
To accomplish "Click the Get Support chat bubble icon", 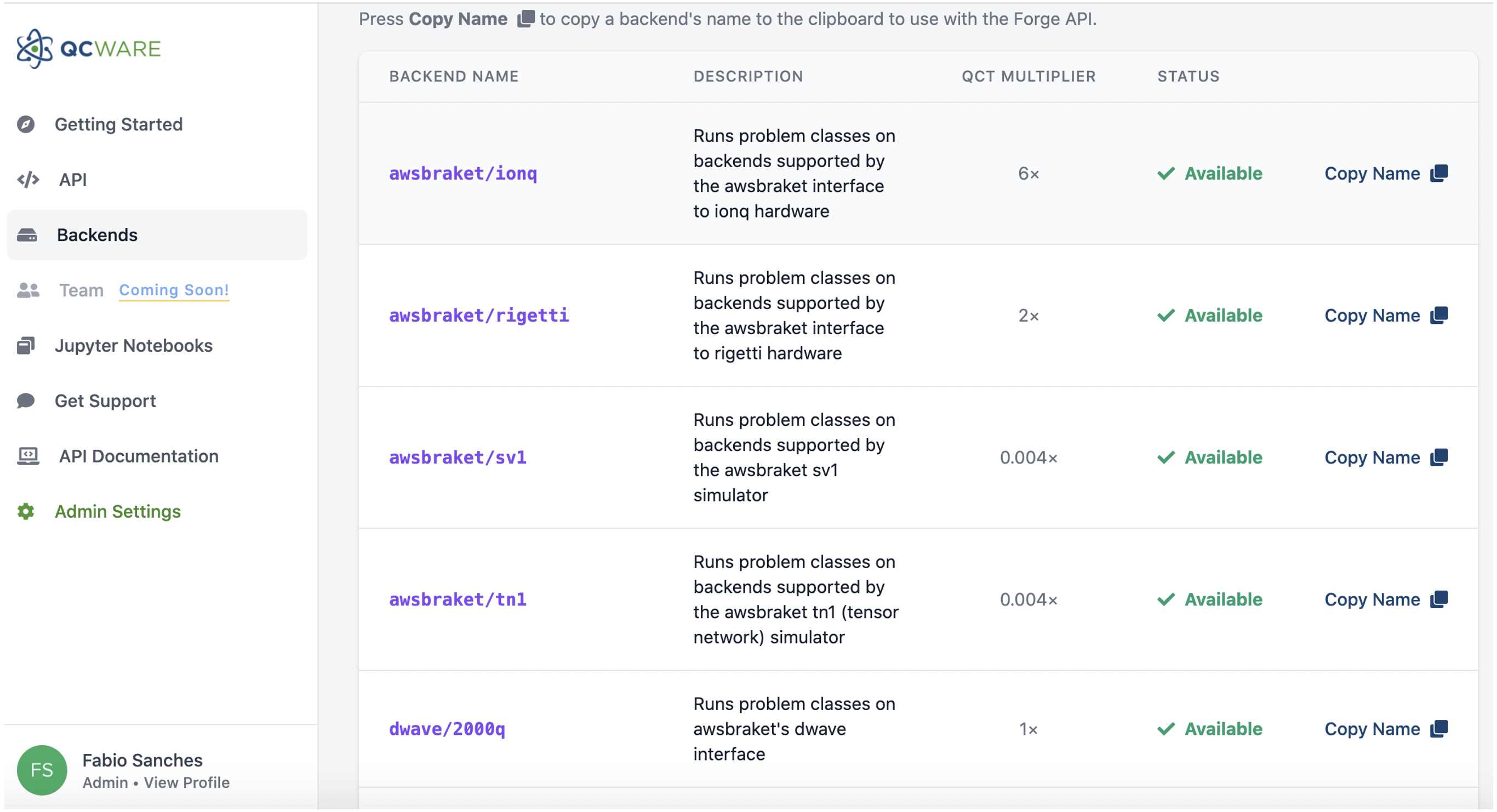I will (x=26, y=401).
